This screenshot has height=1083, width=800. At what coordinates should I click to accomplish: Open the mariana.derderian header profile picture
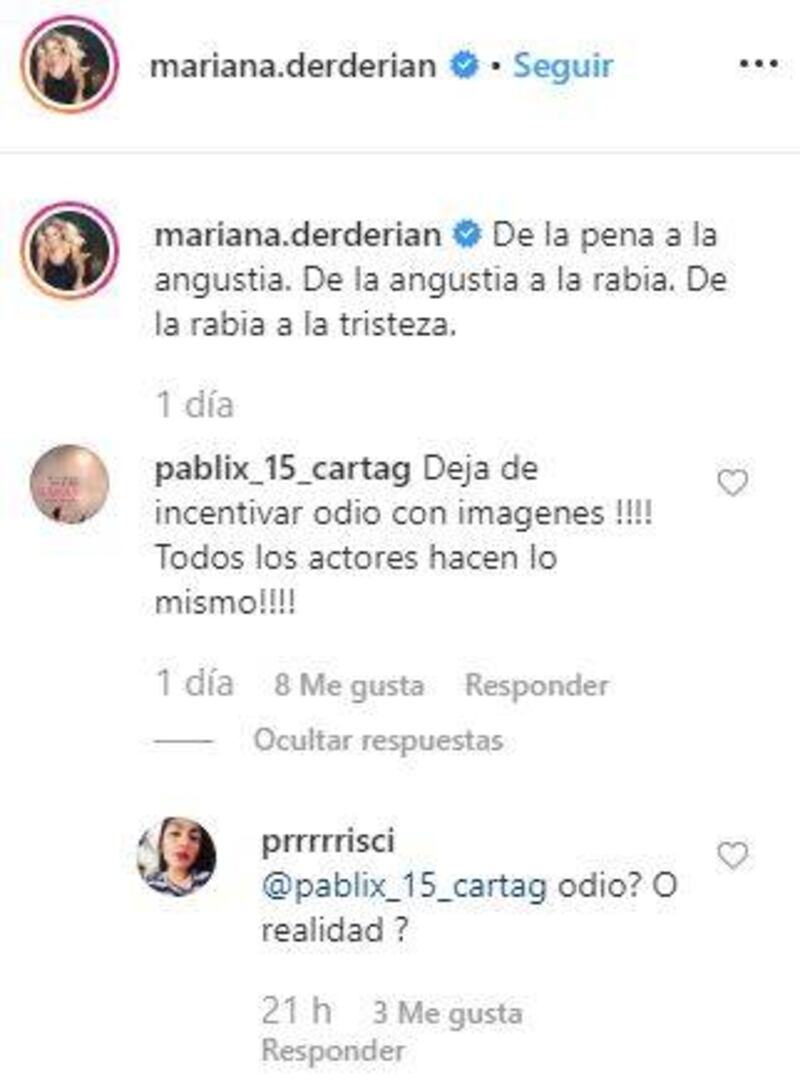click(69, 64)
